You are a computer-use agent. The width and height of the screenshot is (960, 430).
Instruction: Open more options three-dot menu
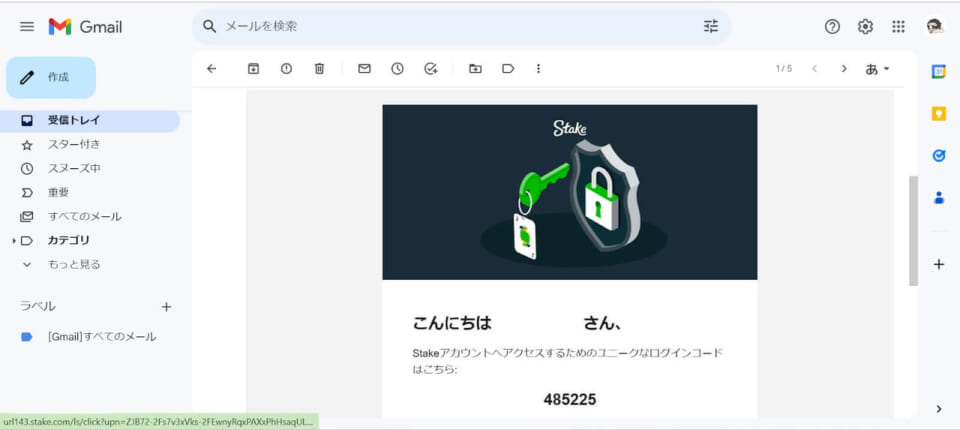538,69
